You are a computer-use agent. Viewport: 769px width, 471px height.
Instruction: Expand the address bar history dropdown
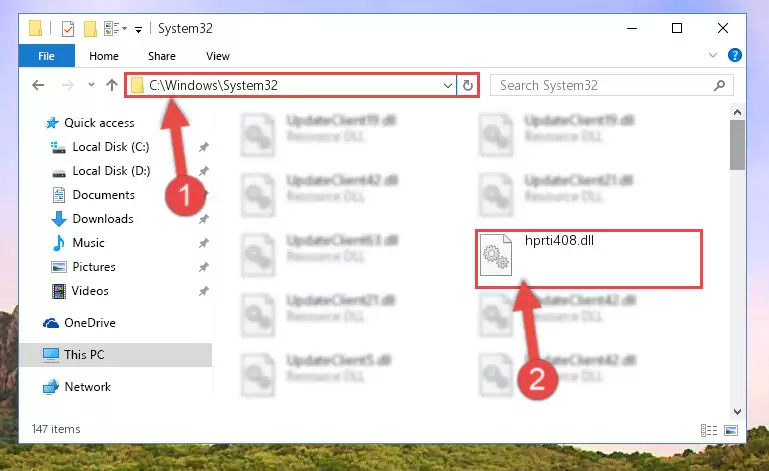(x=447, y=85)
